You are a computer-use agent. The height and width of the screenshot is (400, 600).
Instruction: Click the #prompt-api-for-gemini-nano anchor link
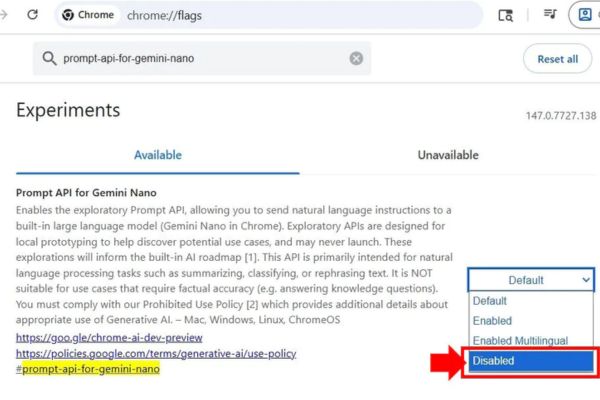click(x=88, y=369)
